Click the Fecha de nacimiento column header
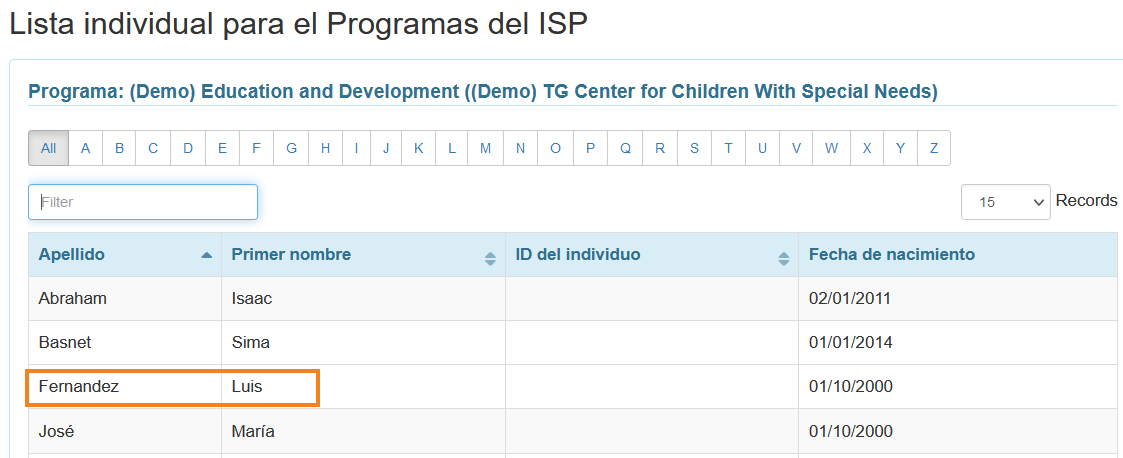Image resolution: width=1123 pixels, height=458 pixels. tap(958, 254)
